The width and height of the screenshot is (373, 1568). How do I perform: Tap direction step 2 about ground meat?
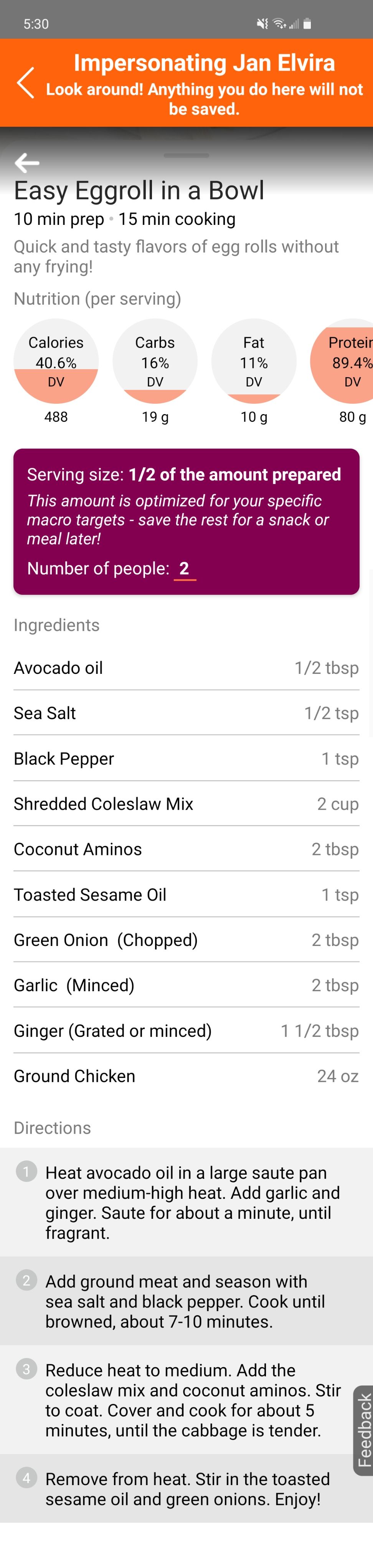pos(186,1301)
